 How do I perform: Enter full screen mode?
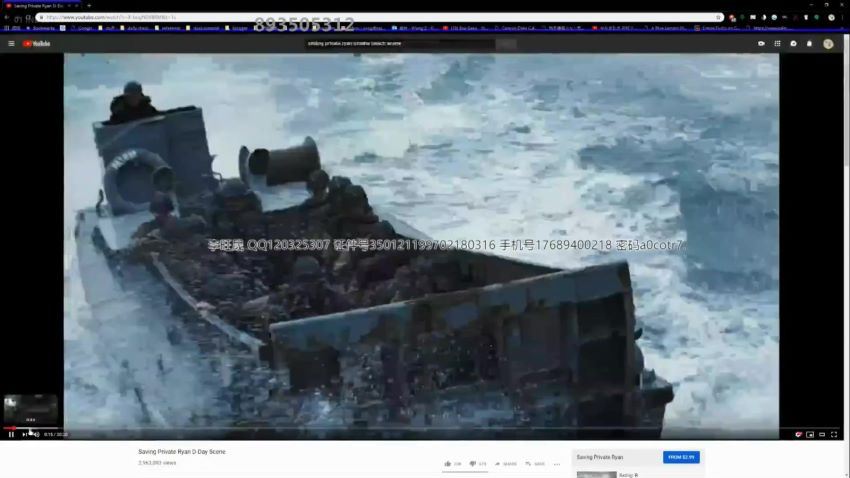click(834, 434)
